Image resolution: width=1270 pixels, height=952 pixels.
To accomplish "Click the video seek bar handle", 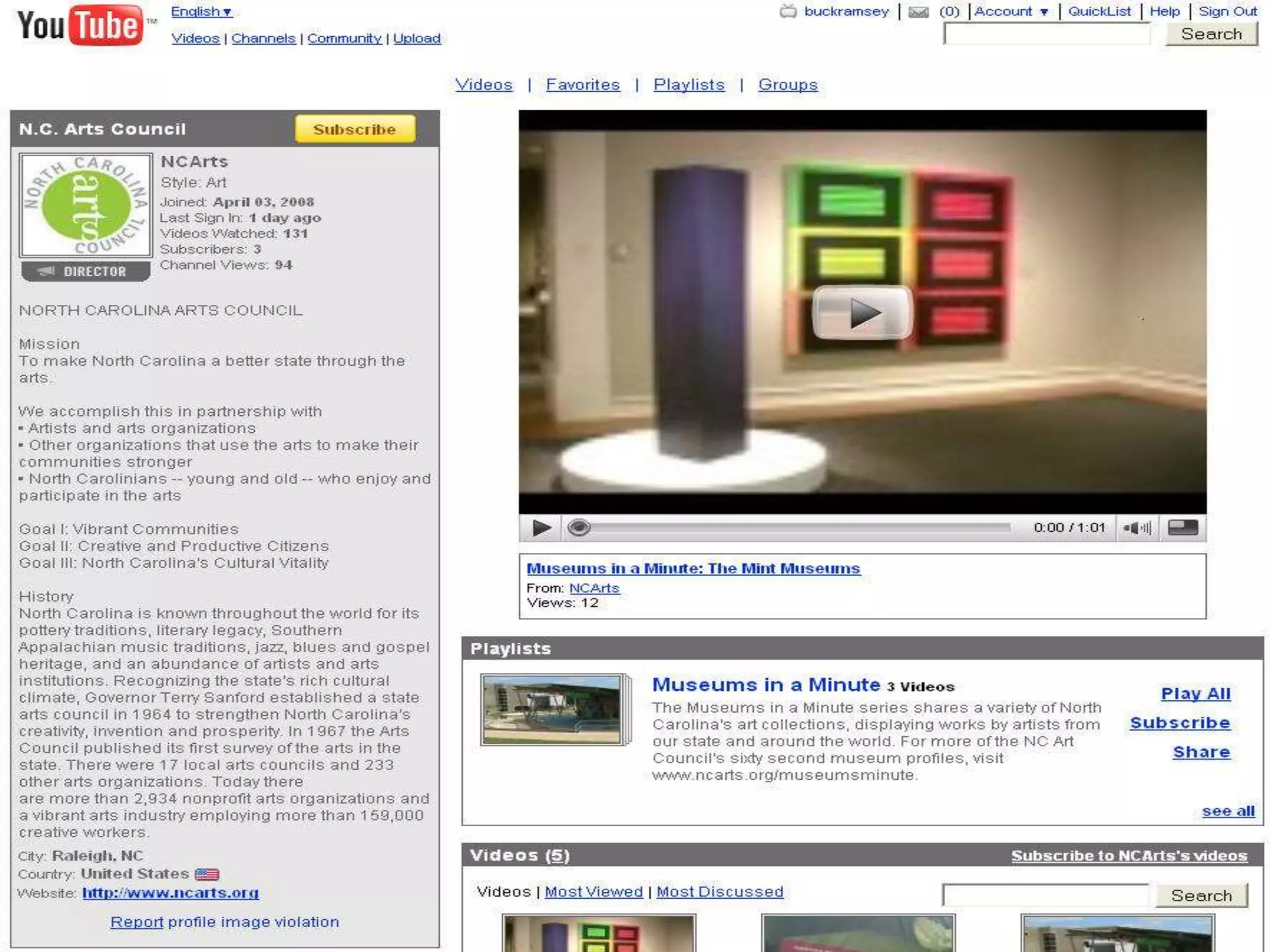I will pos(579,527).
